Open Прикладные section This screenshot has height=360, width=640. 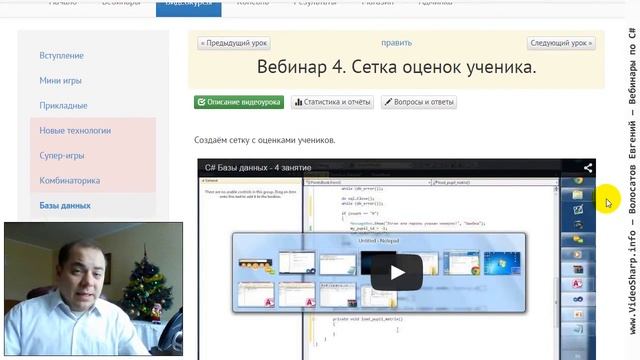(63, 105)
